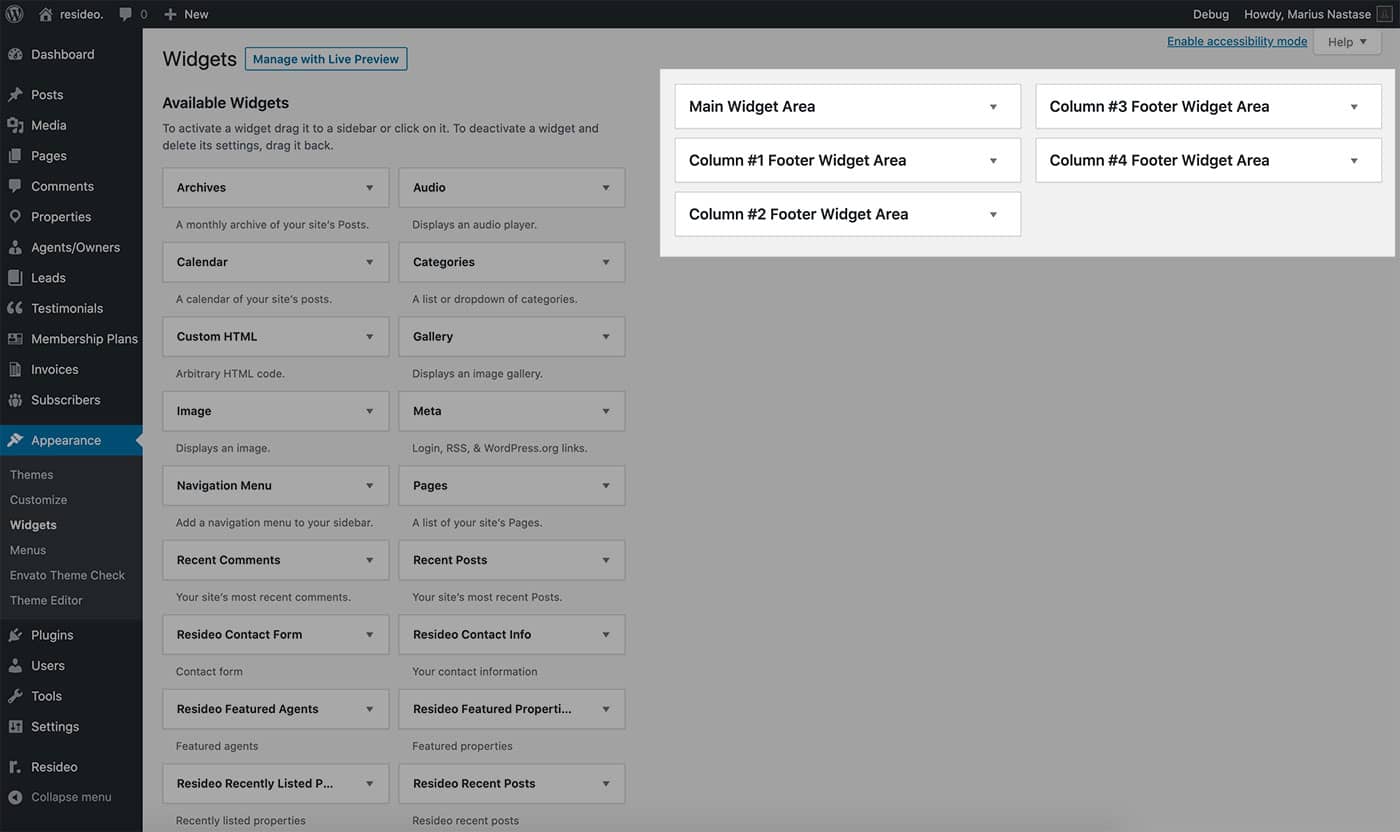Open the Theme Editor submenu item
Viewport: 1400px width, 832px height.
click(46, 600)
